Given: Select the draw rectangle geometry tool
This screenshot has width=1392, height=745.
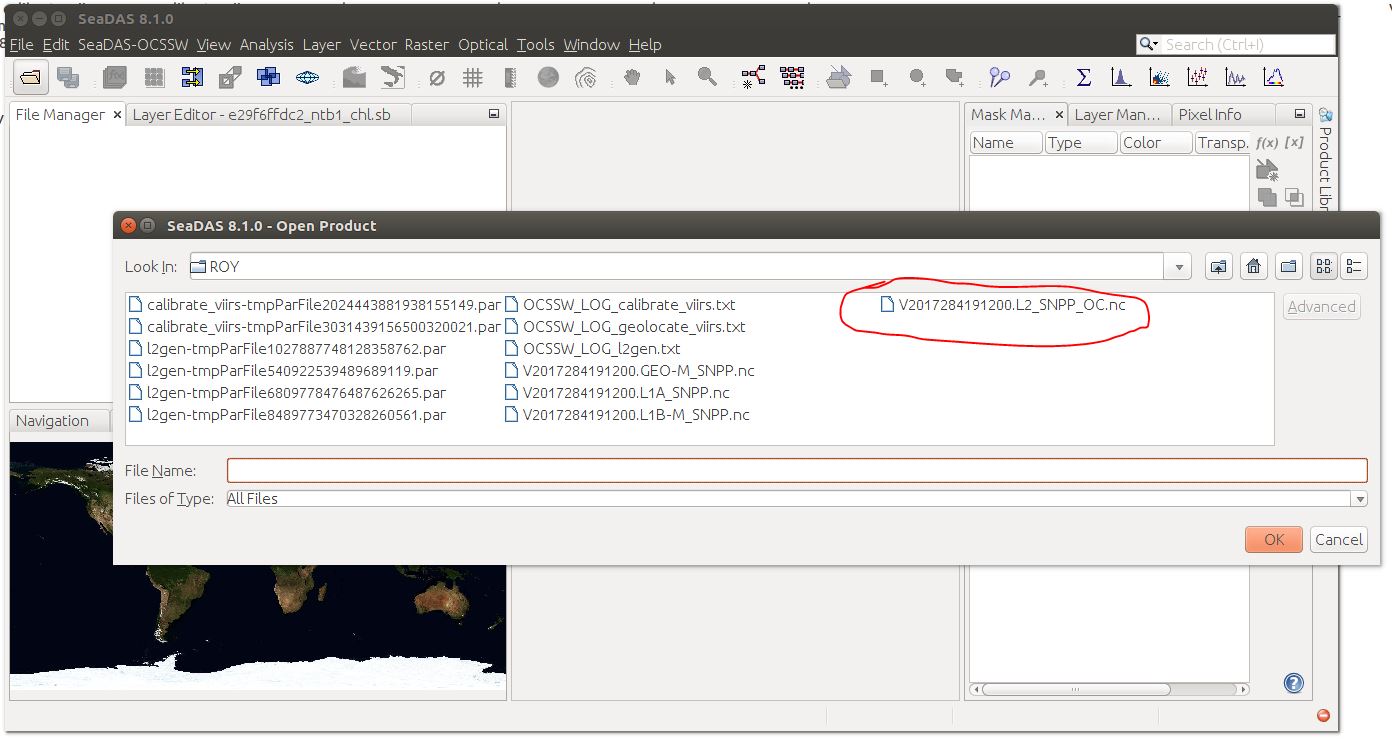Looking at the screenshot, I should (878, 77).
